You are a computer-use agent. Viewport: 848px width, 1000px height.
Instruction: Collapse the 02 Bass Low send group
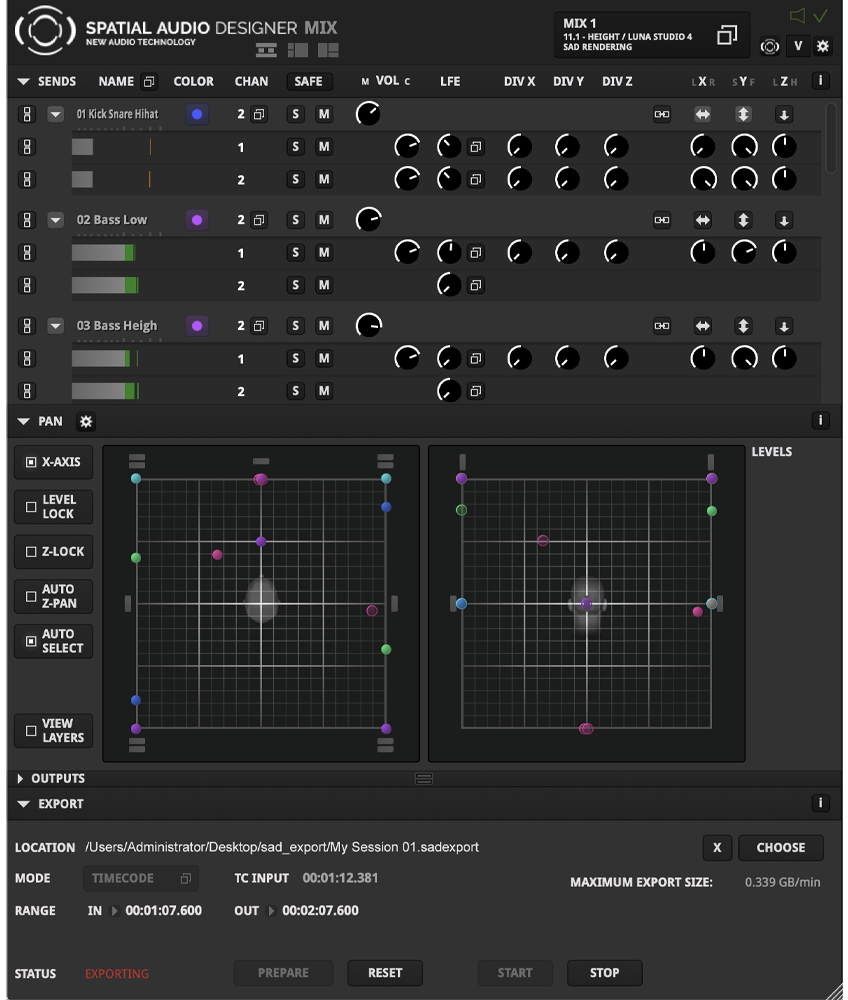pos(56,220)
